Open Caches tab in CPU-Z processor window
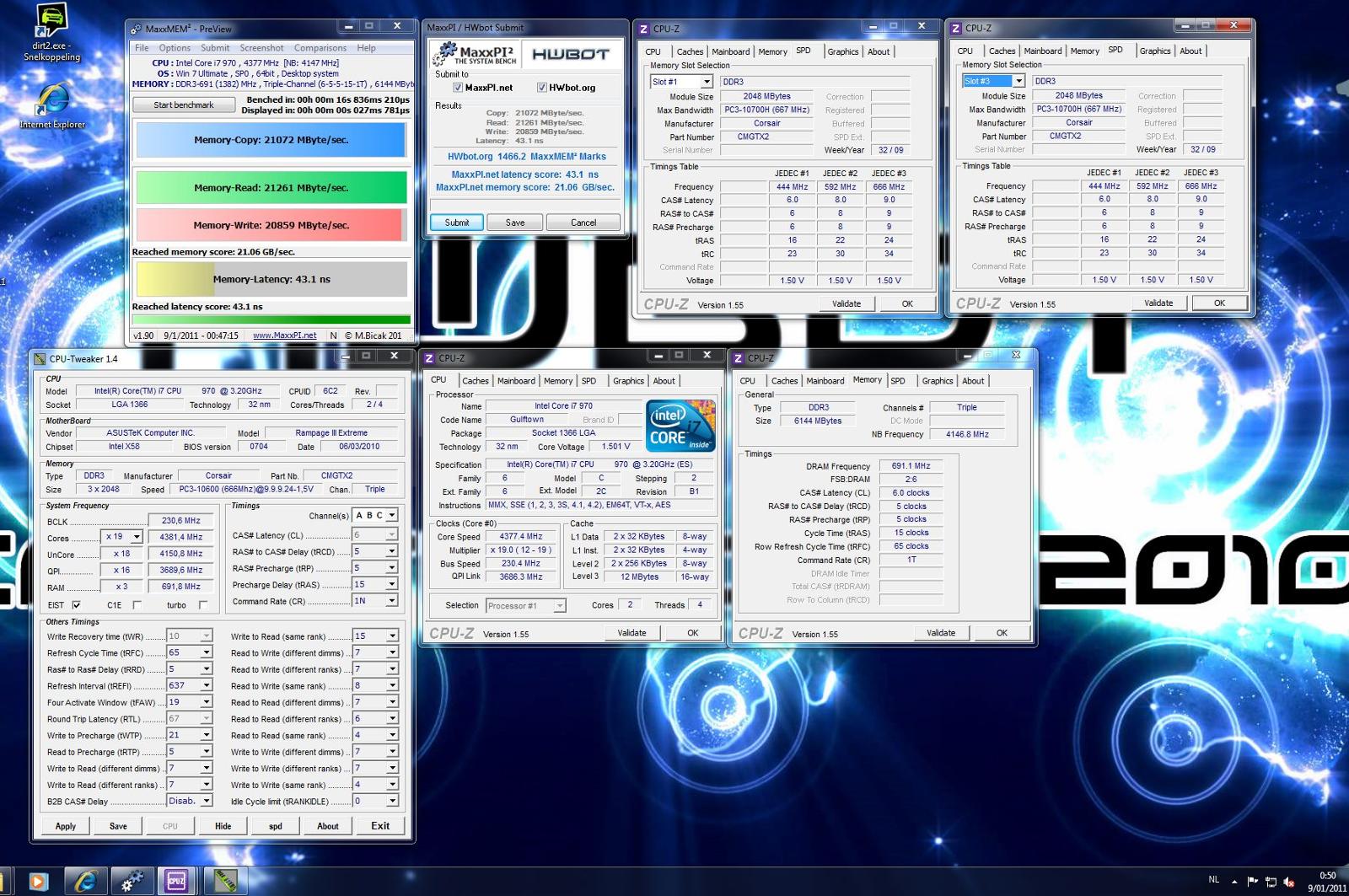 click(x=476, y=381)
